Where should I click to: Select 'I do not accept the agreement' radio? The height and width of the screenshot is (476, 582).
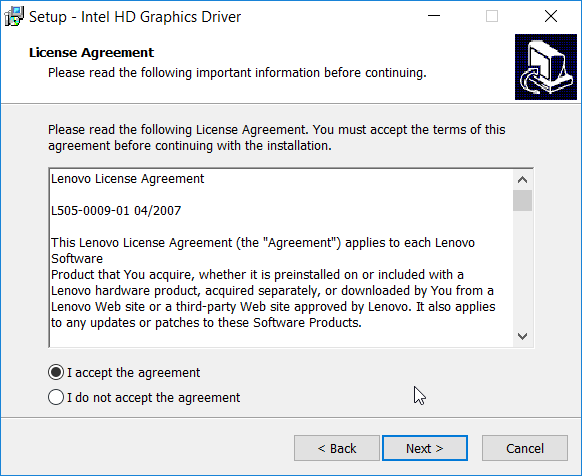point(56,397)
